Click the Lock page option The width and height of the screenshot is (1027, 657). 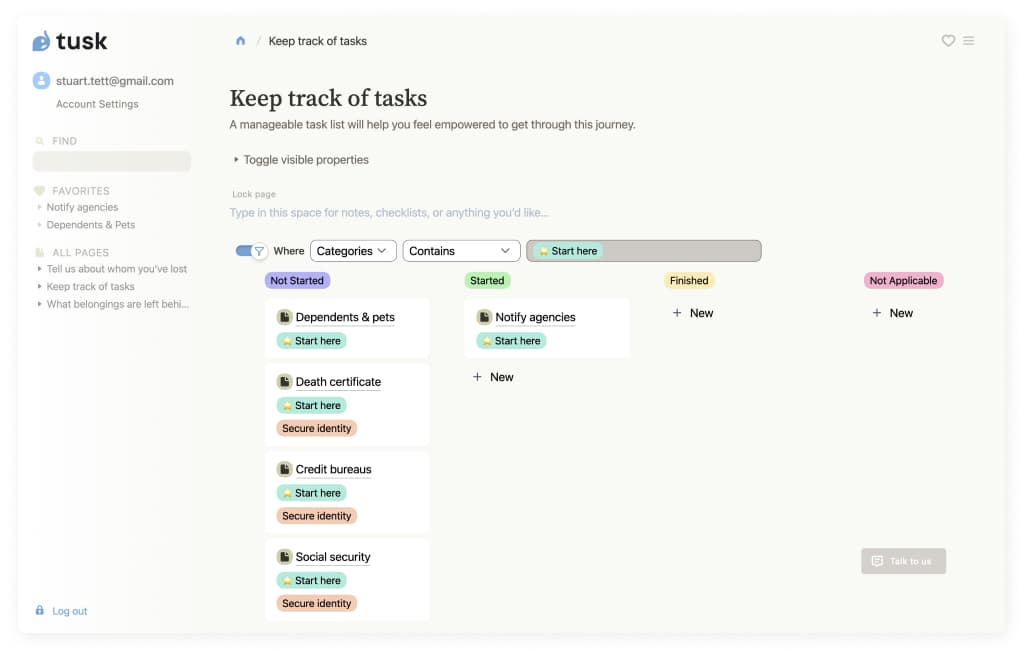[254, 194]
